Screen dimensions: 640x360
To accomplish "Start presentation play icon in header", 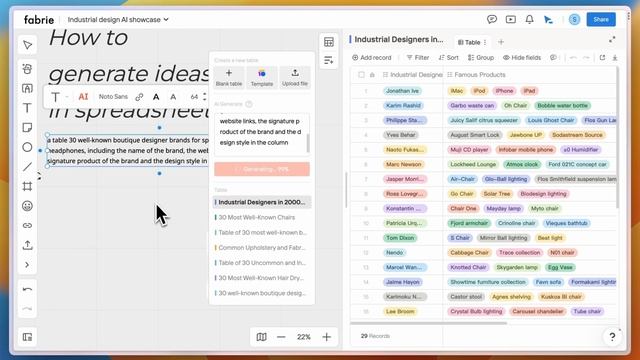I will (511, 19).
